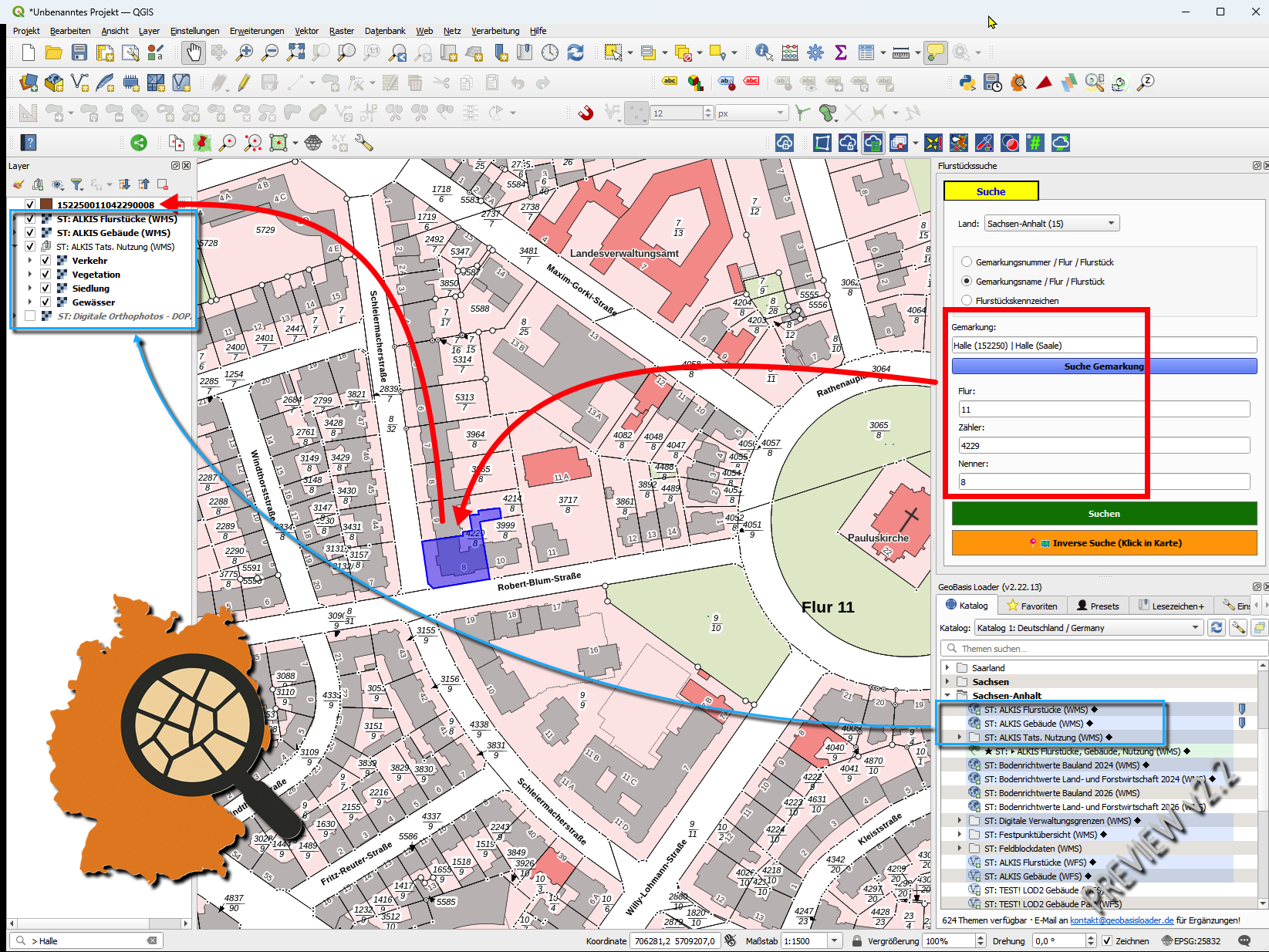This screenshot has height=952, width=1269.
Task: Click the Themen suchen search field
Action: pyautogui.click(x=1104, y=649)
